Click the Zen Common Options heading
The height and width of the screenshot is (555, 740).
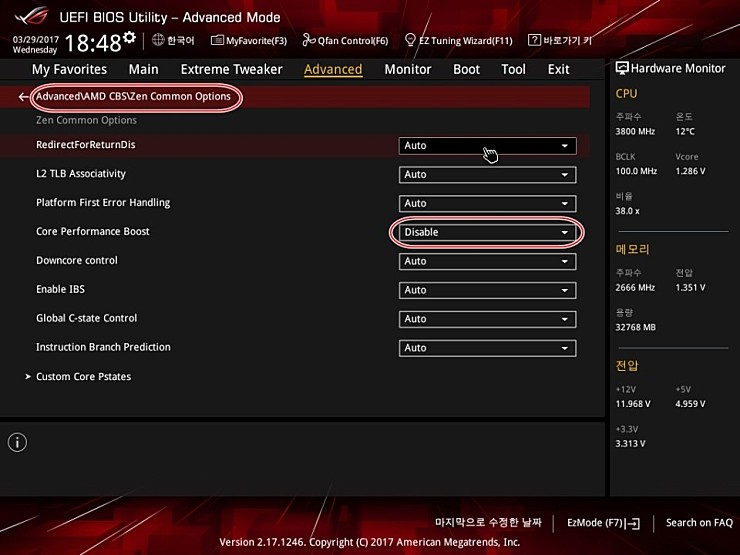86,120
